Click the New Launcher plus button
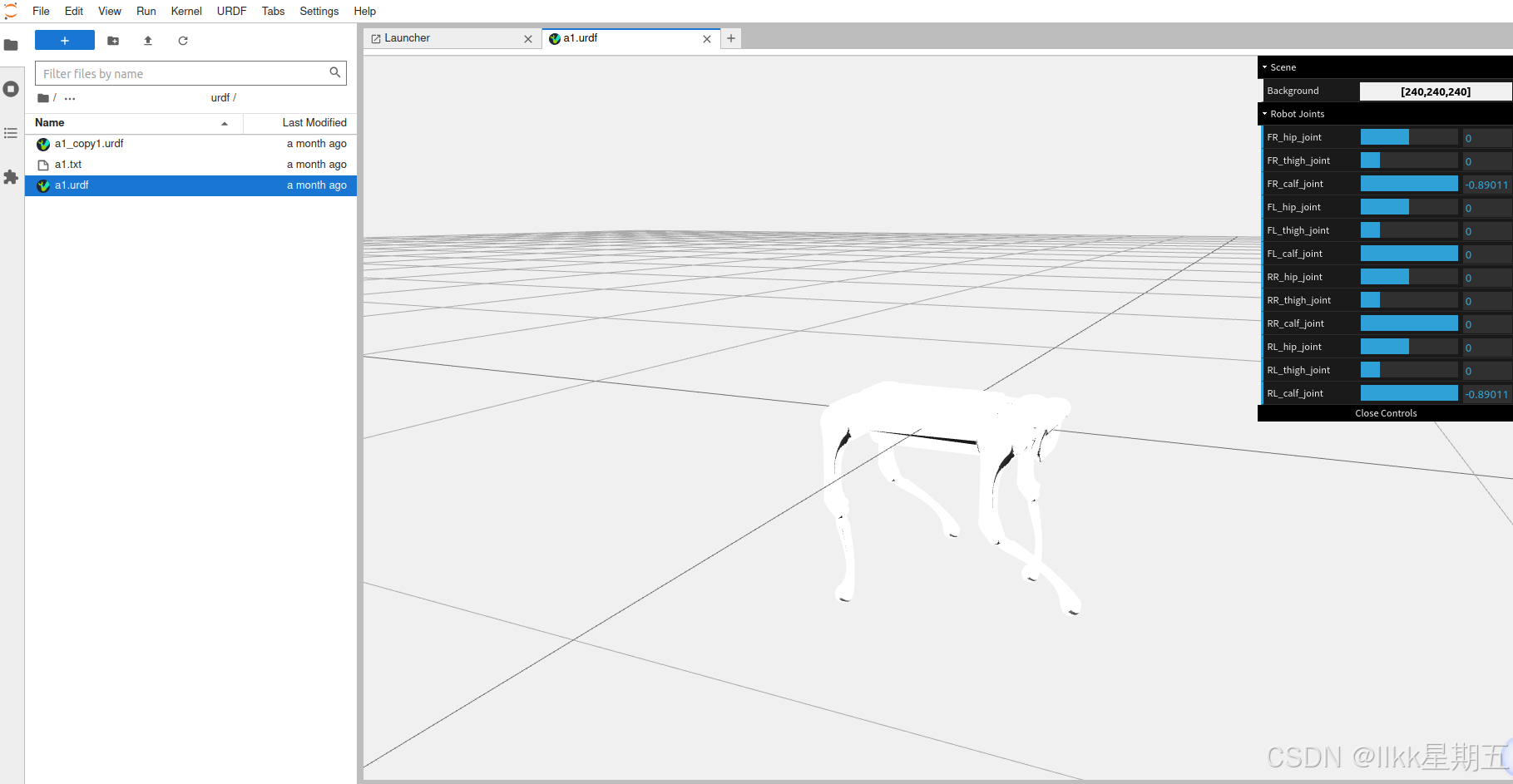This screenshot has width=1513, height=784. 65,41
